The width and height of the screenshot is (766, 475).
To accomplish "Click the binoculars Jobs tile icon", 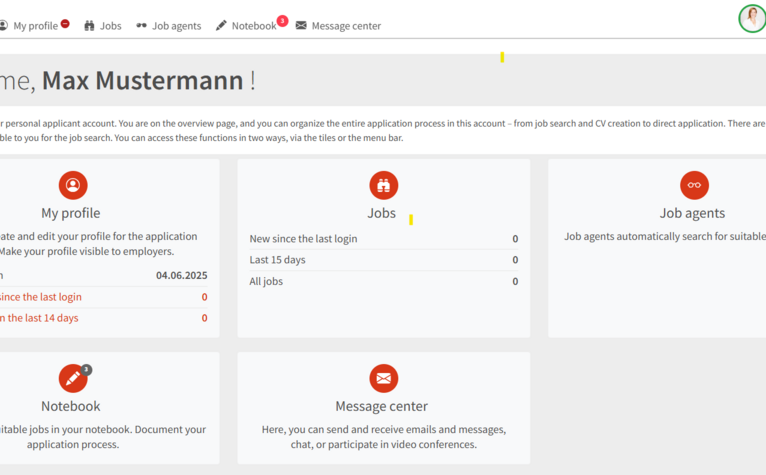I will [x=383, y=185].
